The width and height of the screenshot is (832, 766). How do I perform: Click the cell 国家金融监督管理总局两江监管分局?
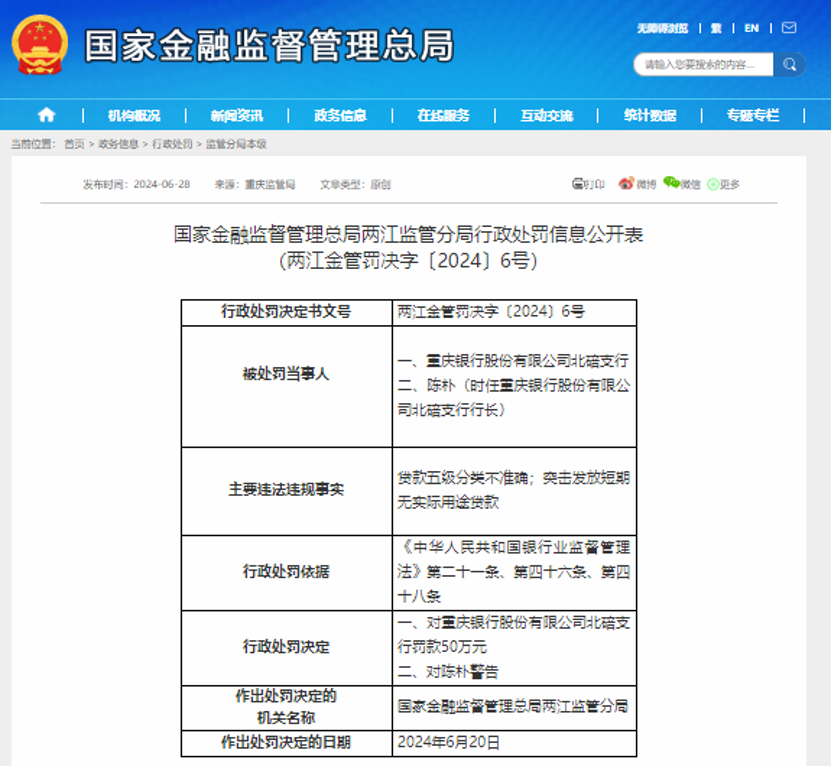(x=513, y=706)
